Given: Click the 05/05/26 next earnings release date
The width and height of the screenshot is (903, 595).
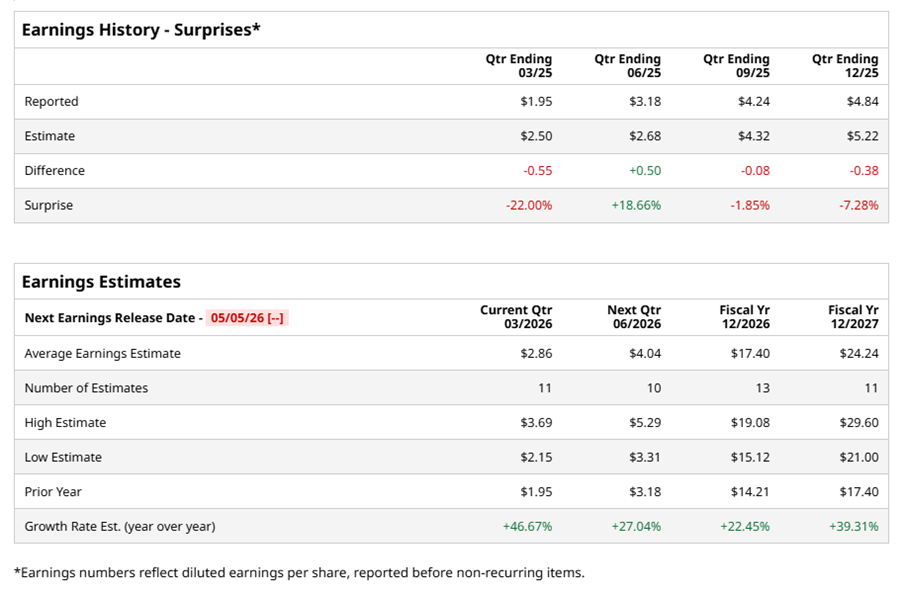Looking at the screenshot, I should 247,318.
